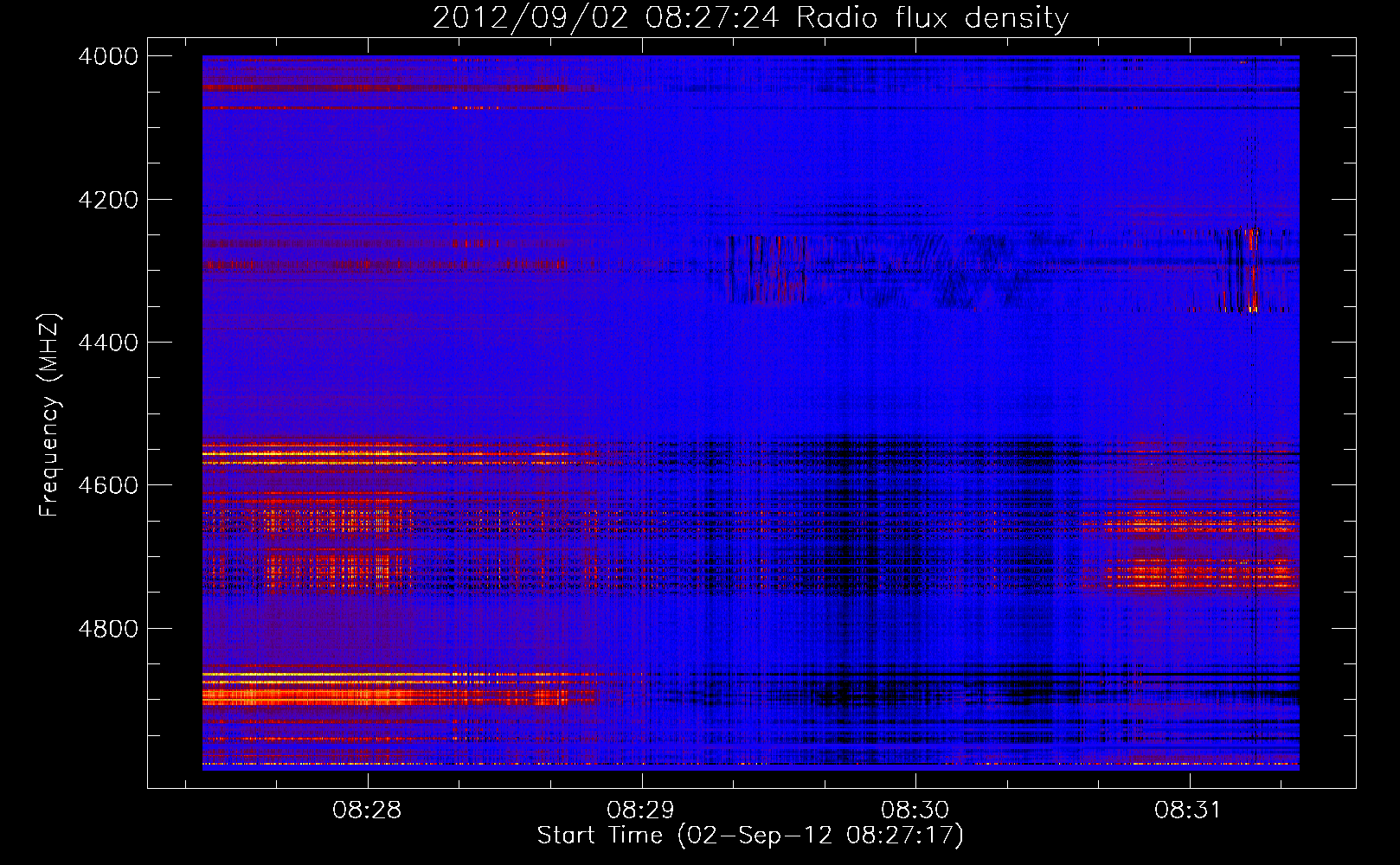Click the "Frequency (MHZ)" axis title
Screen dimensions: 1400x865
(49, 415)
